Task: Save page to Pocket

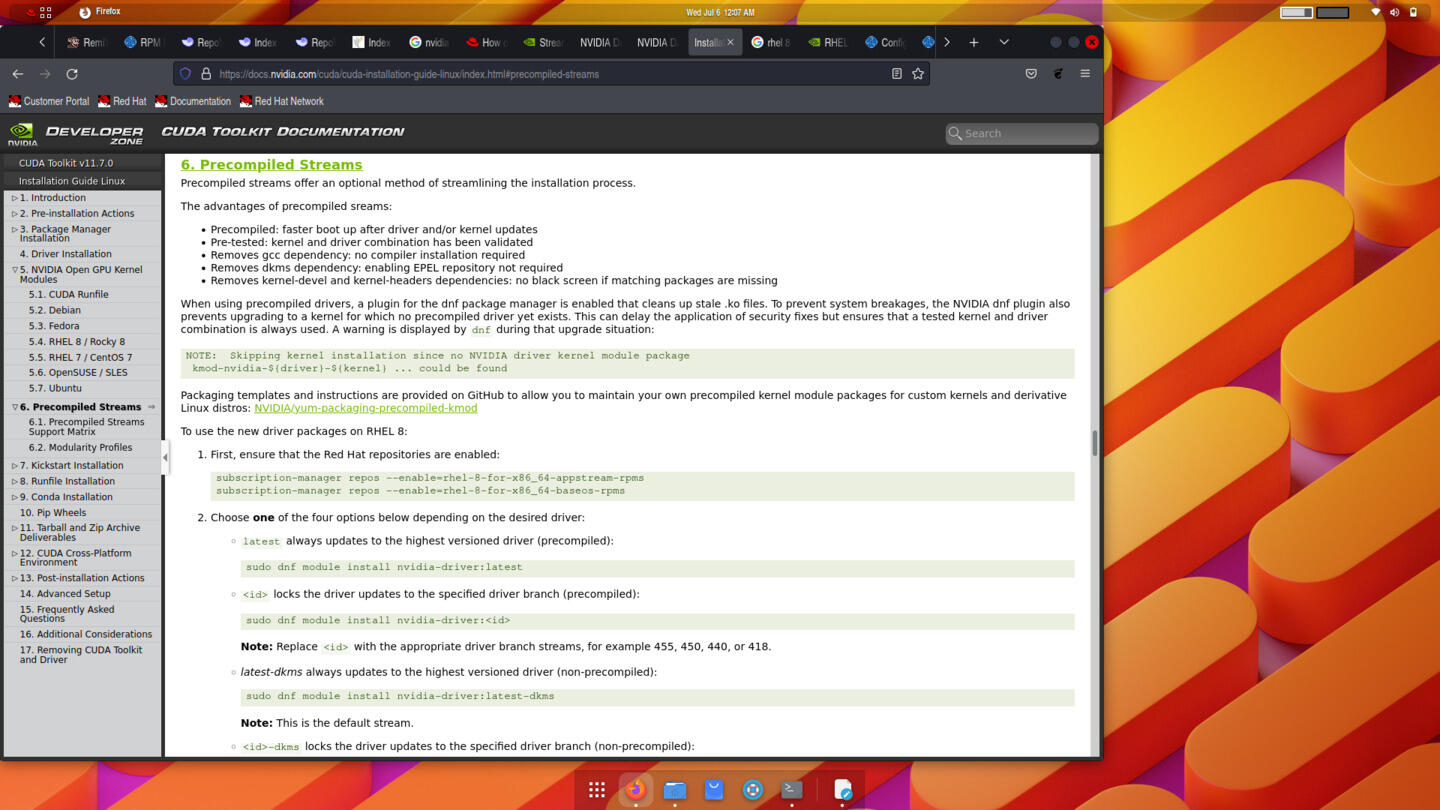Action: [x=1031, y=74]
